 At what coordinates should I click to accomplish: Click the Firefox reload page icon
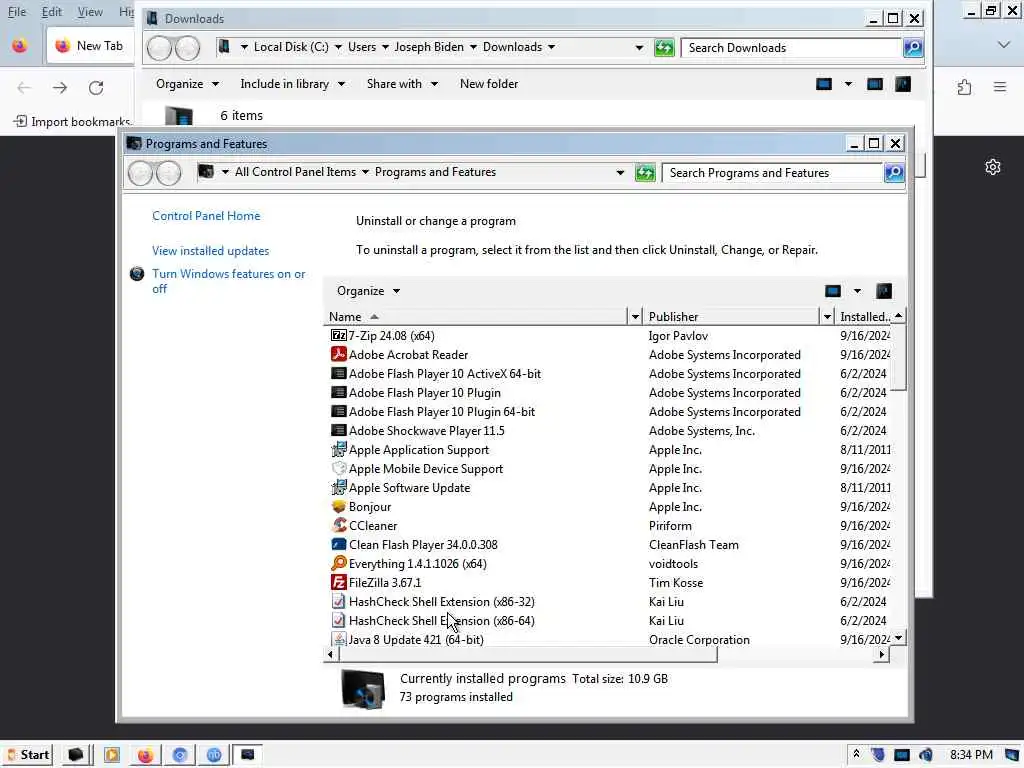point(96,88)
